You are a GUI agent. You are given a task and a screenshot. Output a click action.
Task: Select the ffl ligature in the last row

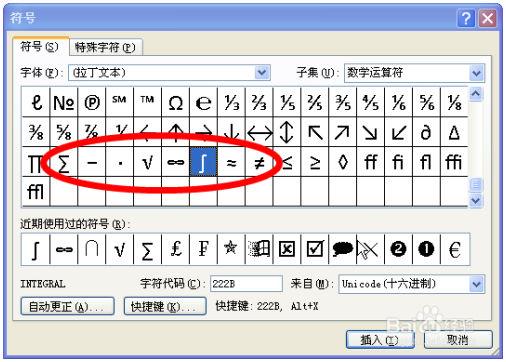[36, 191]
